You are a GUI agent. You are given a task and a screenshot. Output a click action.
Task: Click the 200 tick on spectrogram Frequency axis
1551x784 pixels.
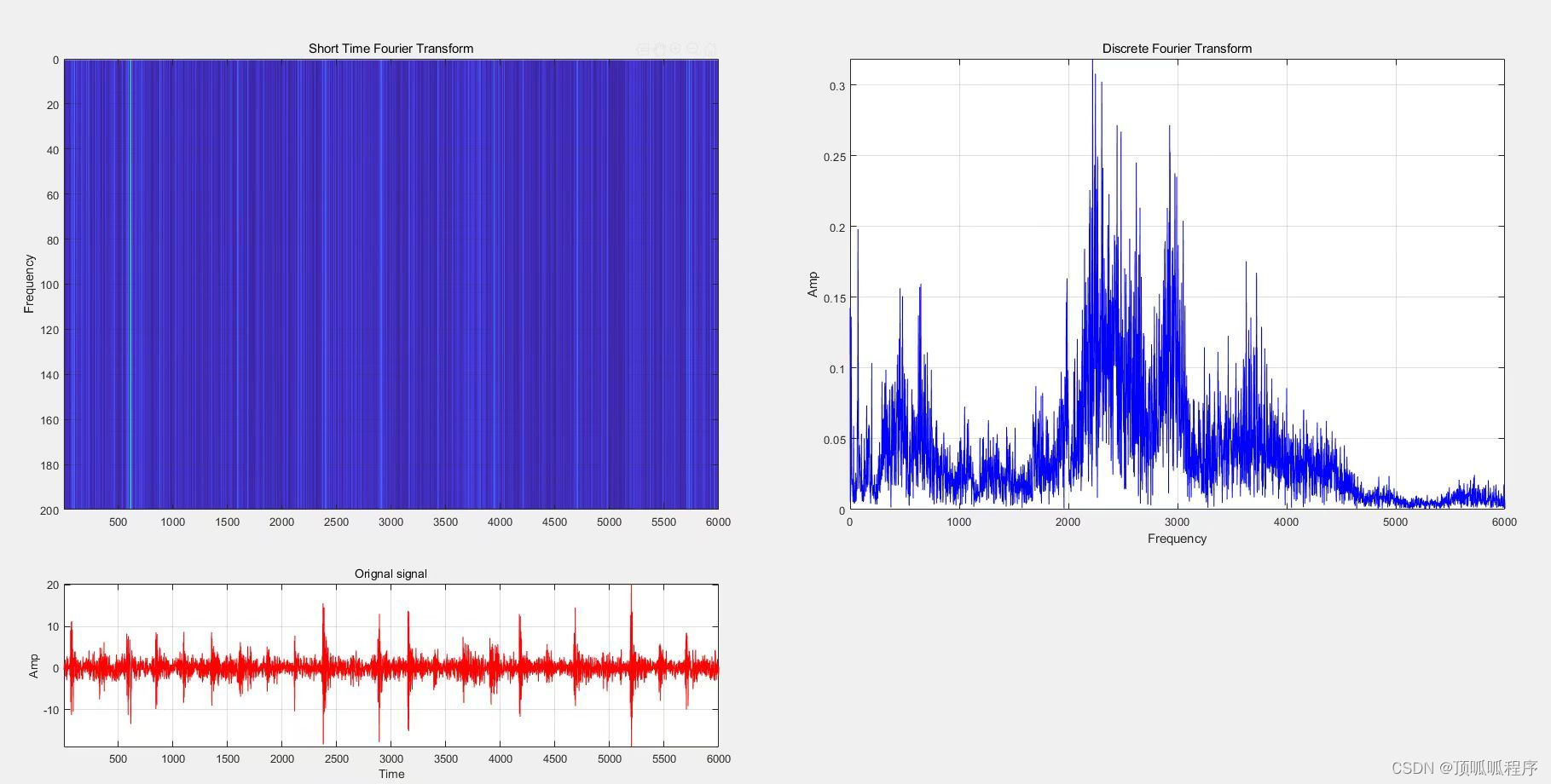point(49,510)
